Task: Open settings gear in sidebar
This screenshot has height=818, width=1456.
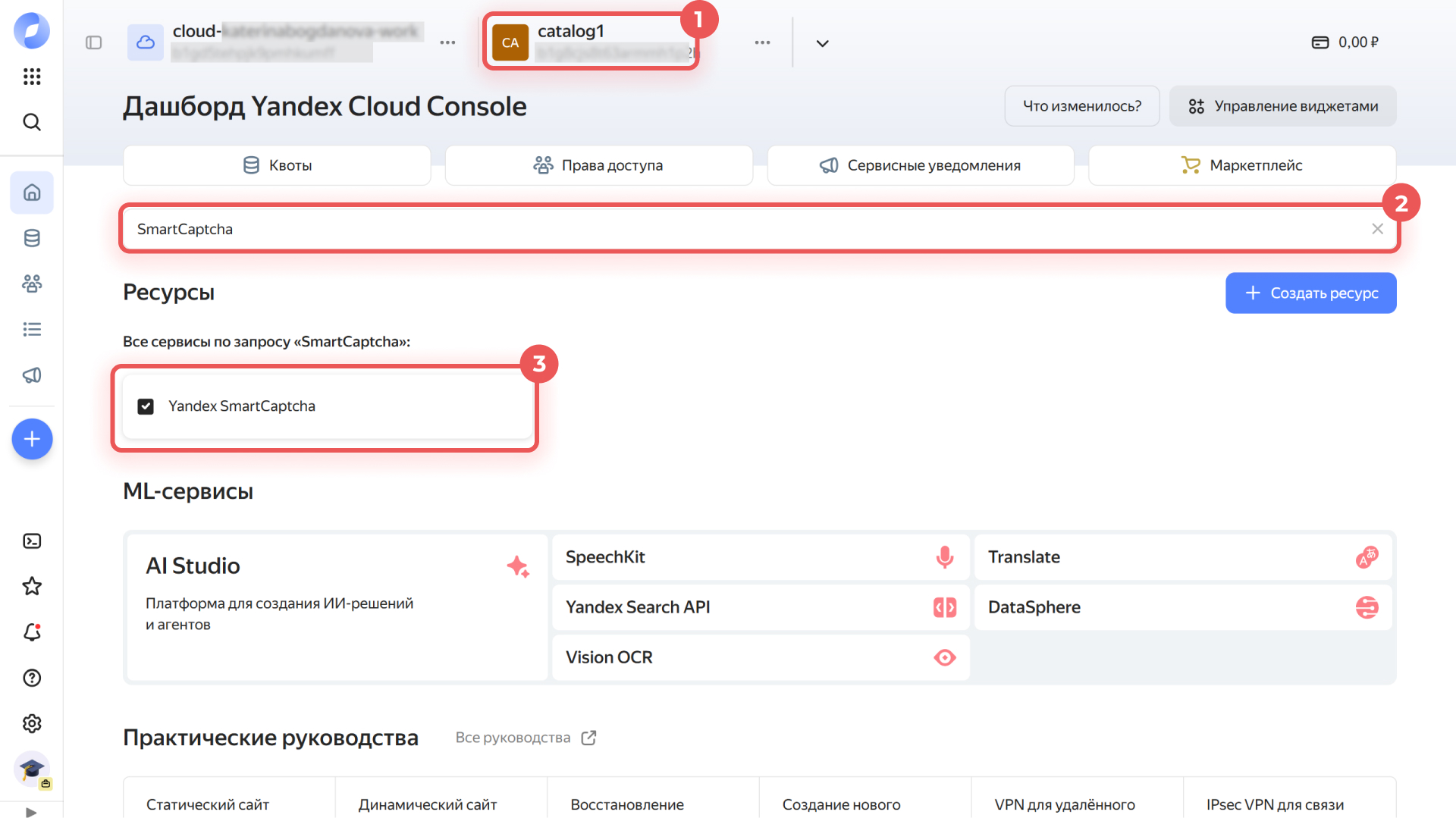Action: (32, 724)
